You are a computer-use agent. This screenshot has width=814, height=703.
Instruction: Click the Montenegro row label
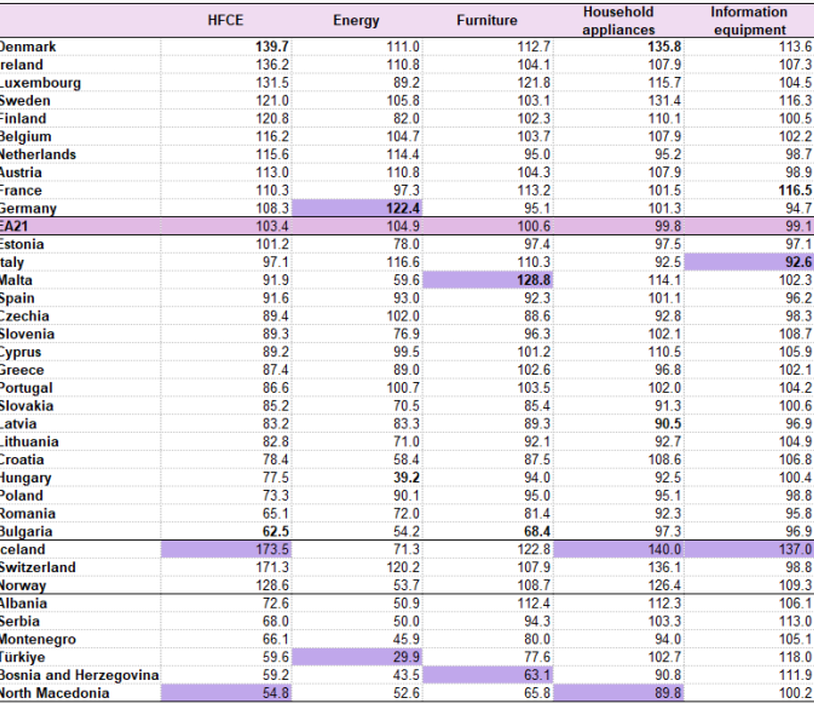[x=38, y=640]
